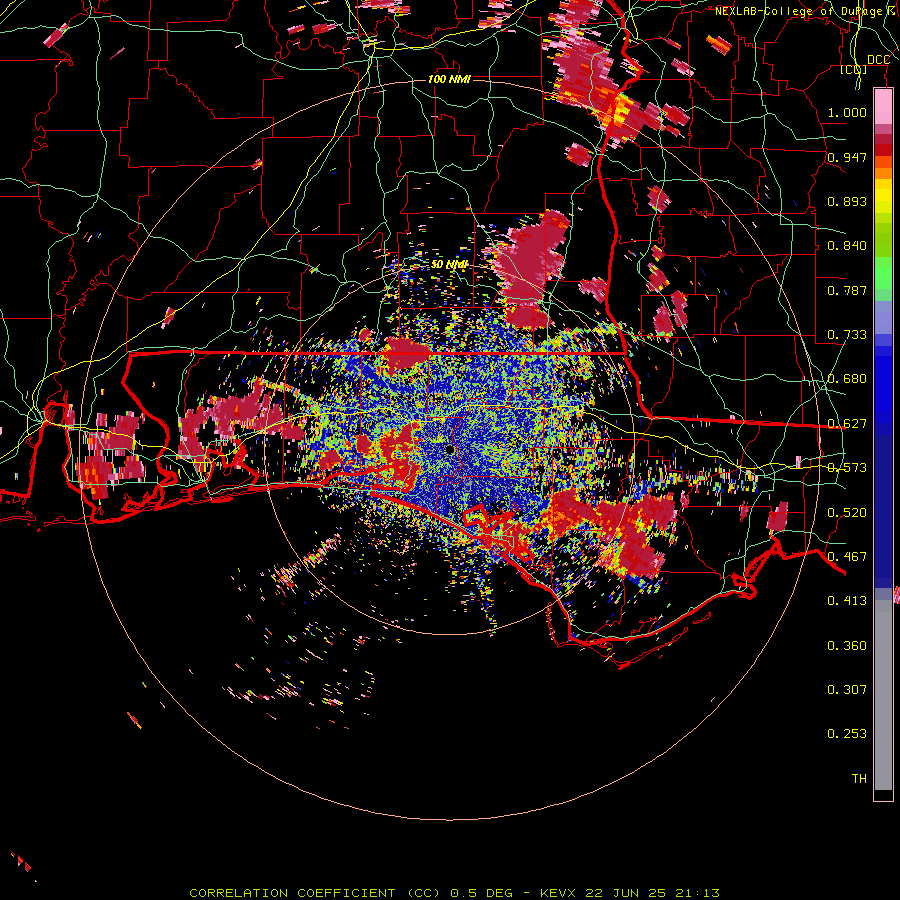The height and width of the screenshot is (900, 900).
Task: Click the 0.573 legend value
Action: (847, 468)
